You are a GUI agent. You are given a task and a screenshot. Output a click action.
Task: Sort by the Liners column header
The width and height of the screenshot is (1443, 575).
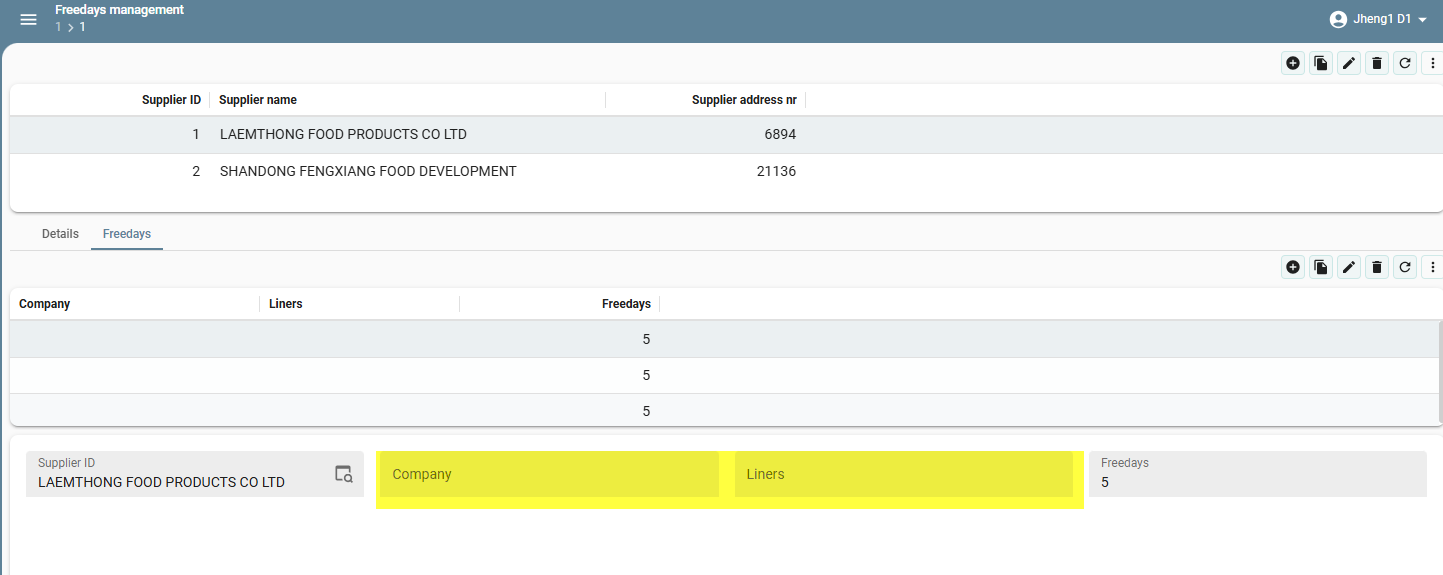(286, 304)
